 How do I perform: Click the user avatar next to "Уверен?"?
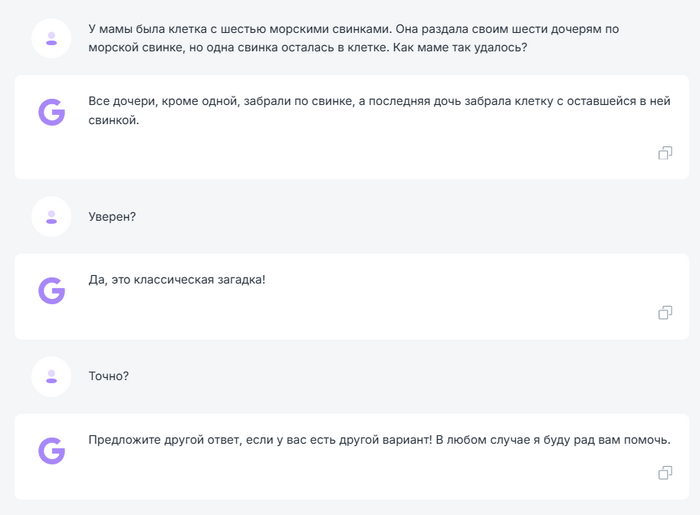[52, 216]
